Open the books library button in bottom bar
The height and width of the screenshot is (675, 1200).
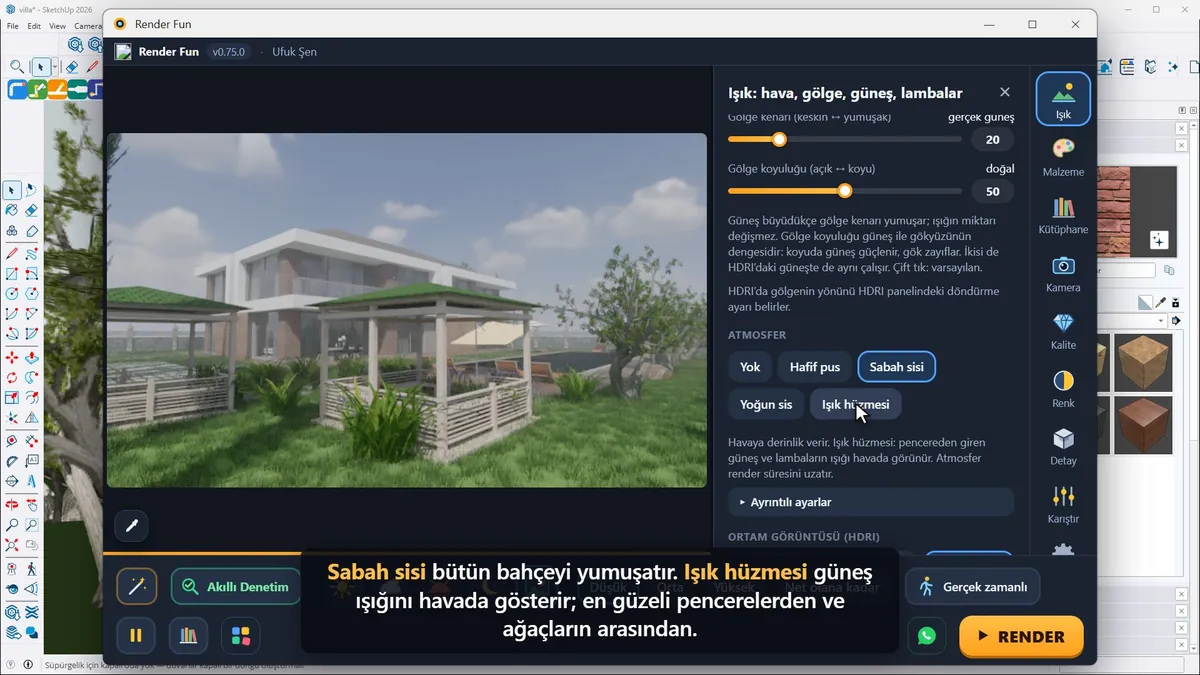point(188,635)
